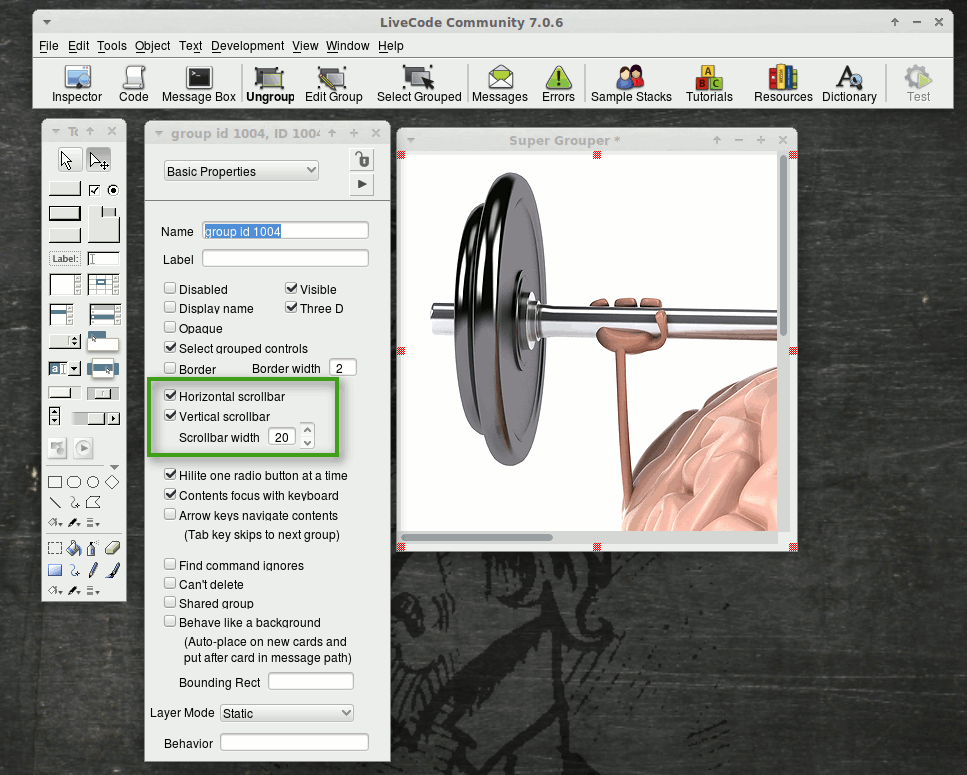This screenshot has height=775, width=967.
Task: Enable the Opaque checkbox
Action: pyautogui.click(x=170, y=328)
